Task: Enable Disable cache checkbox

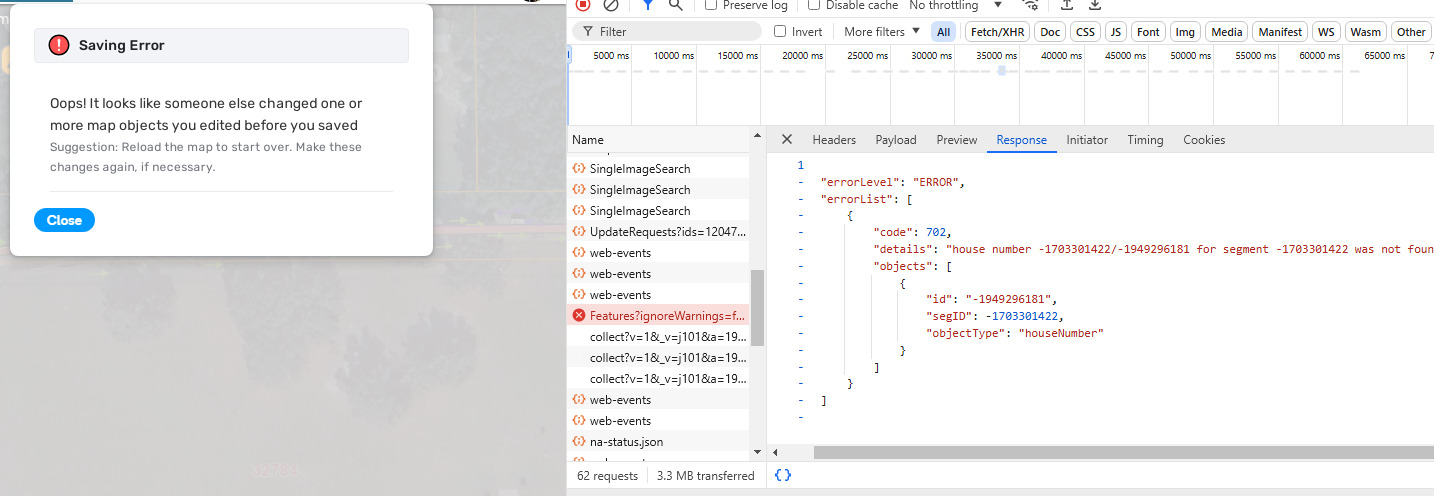Action: [x=814, y=5]
